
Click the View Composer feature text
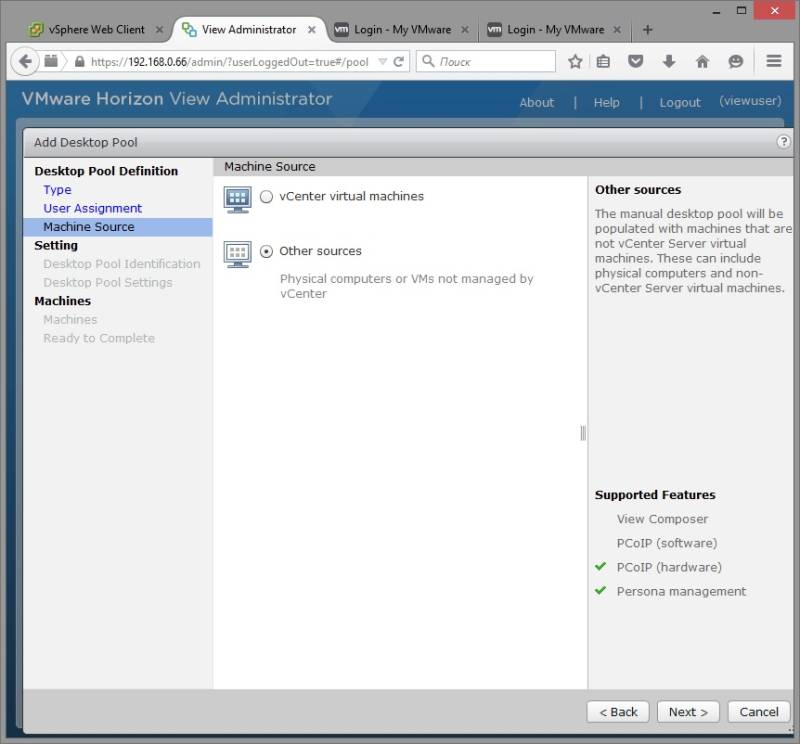click(x=662, y=519)
